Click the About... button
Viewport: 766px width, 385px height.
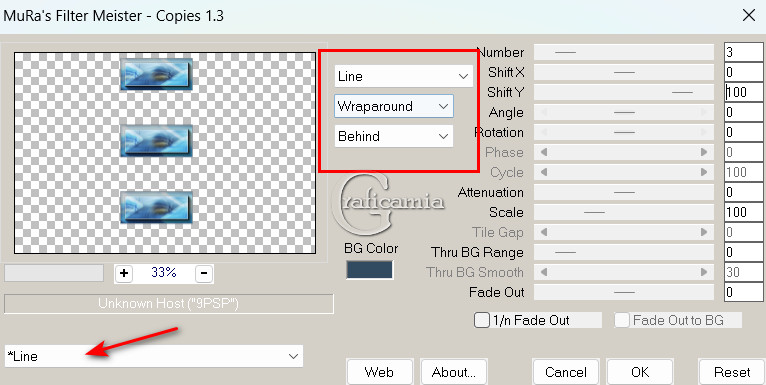453,372
